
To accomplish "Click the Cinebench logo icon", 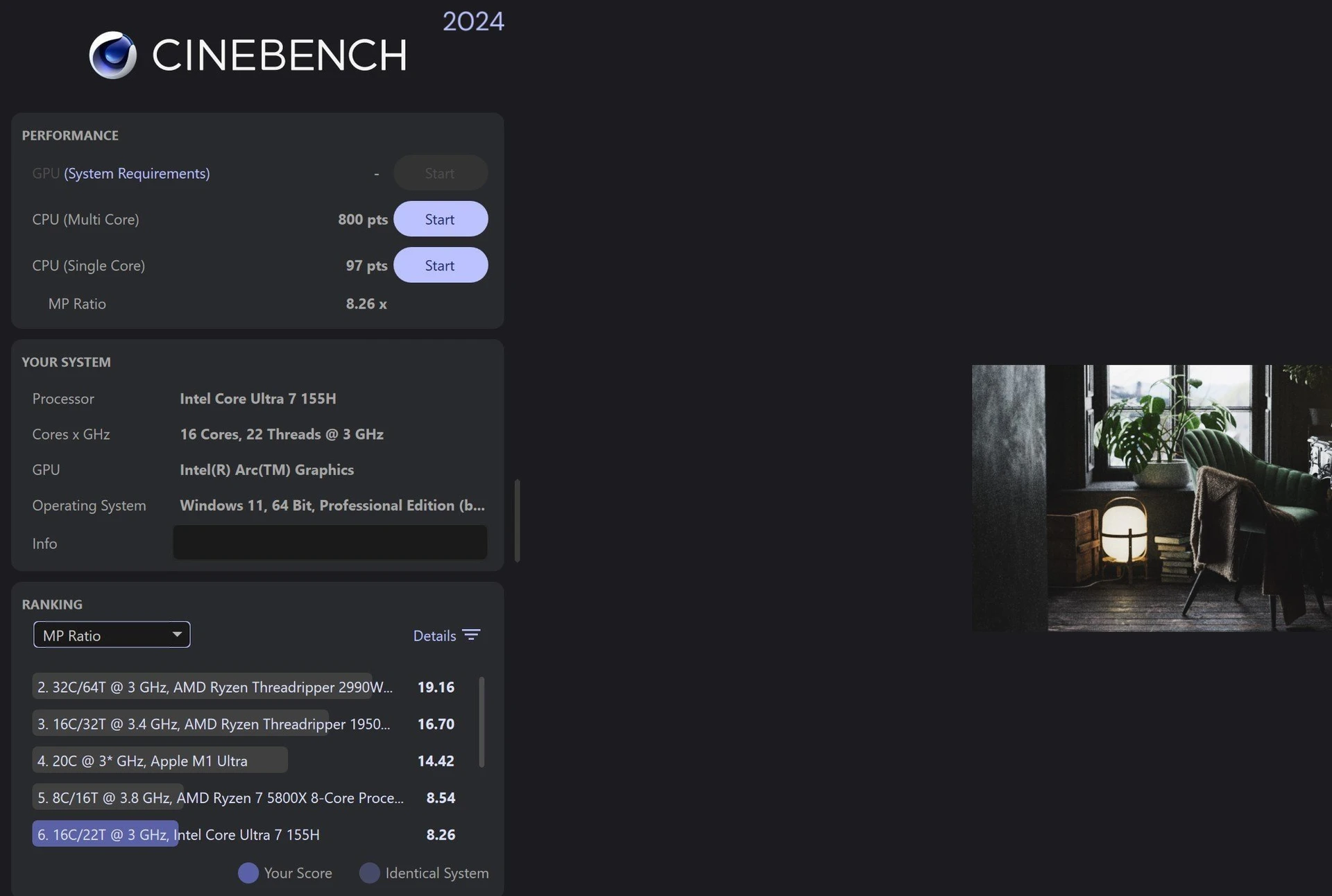I will coord(113,55).
